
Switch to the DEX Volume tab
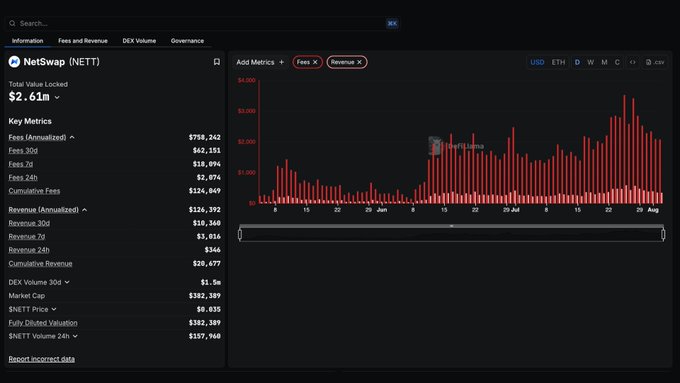[139, 41]
